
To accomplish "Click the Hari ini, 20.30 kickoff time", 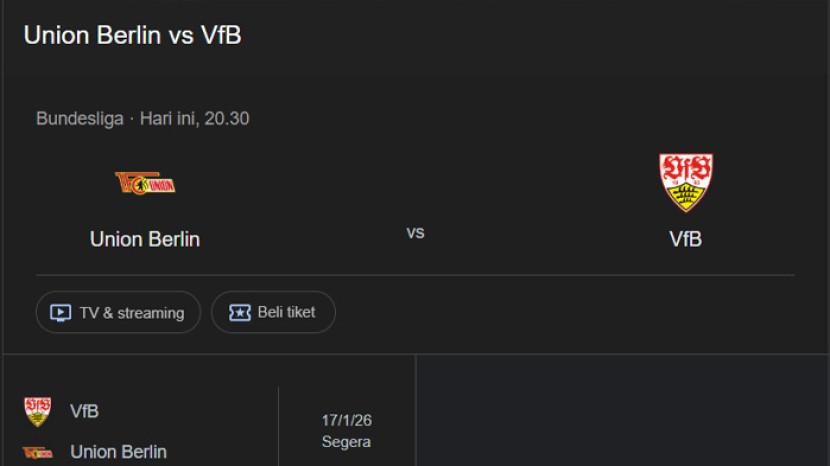I will click(194, 119).
